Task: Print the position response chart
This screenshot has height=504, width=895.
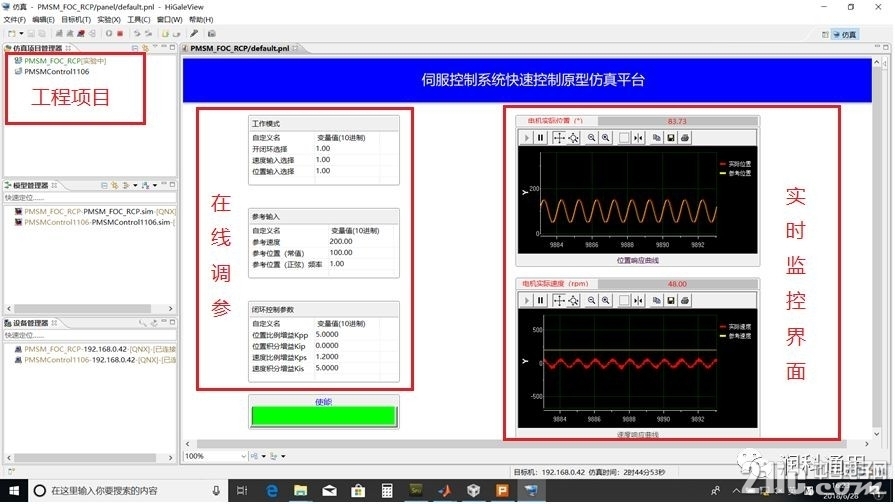Action: [684, 138]
